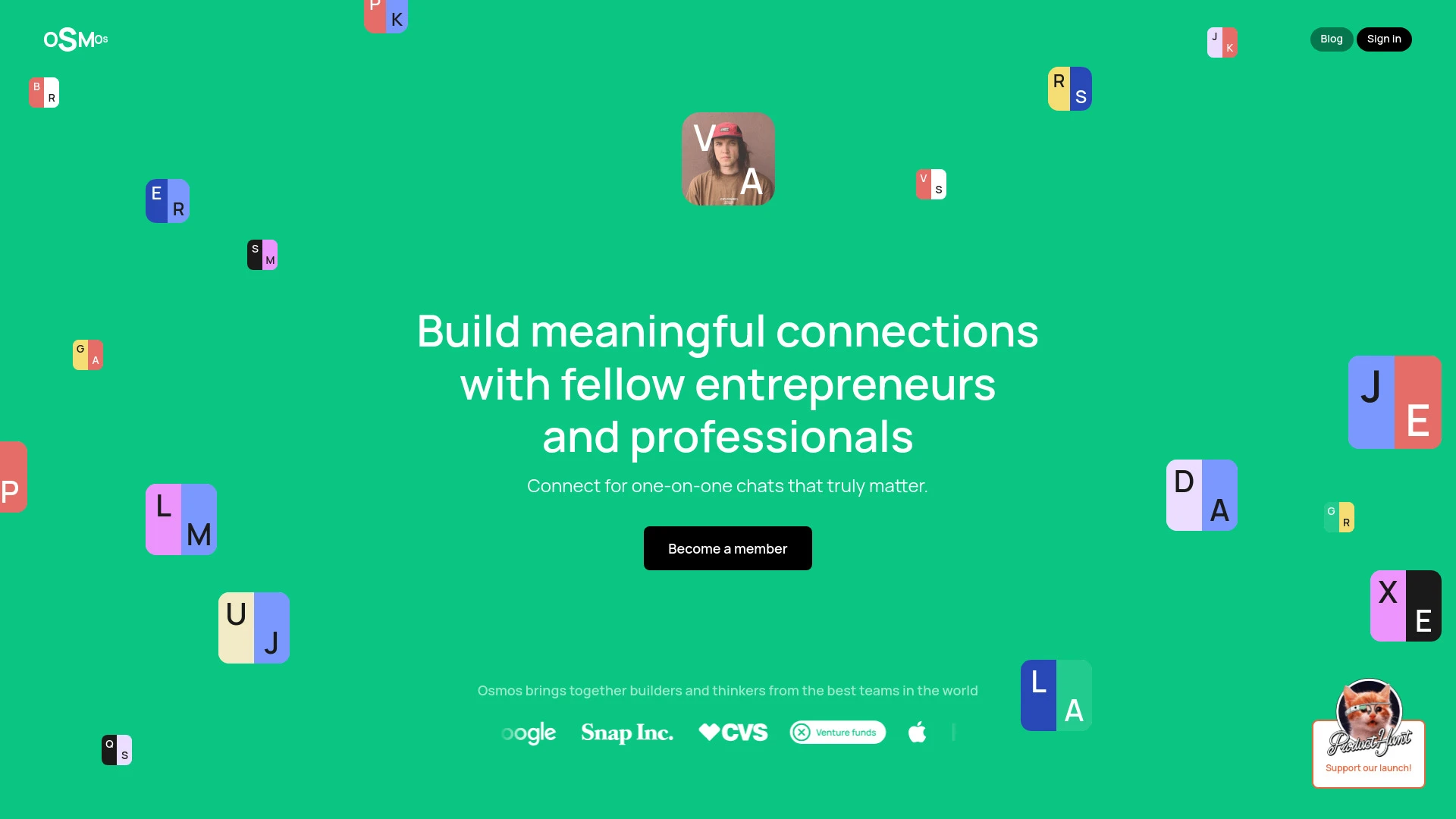Click the 'X E' paired color avatar
This screenshot has height=819, width=1456.
pos(1406,605)
